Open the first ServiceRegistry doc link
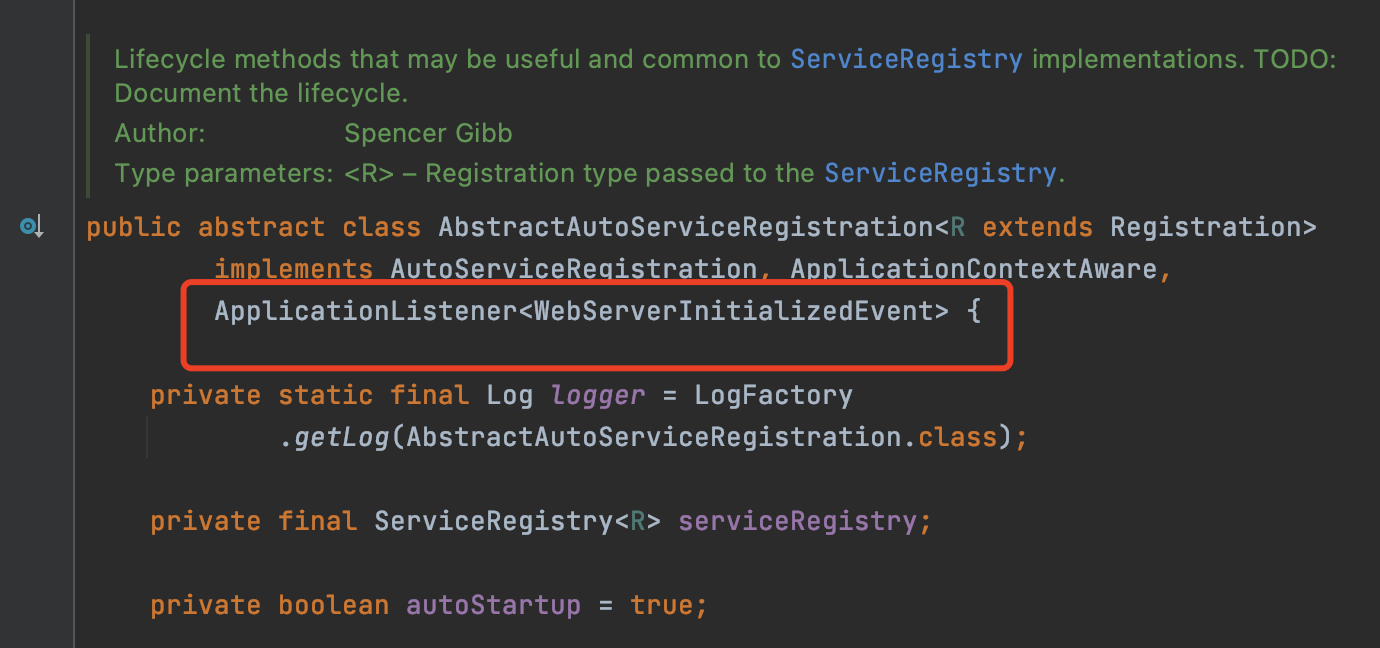The height and width of the screenshot is (648, 1380). (906, 59)
